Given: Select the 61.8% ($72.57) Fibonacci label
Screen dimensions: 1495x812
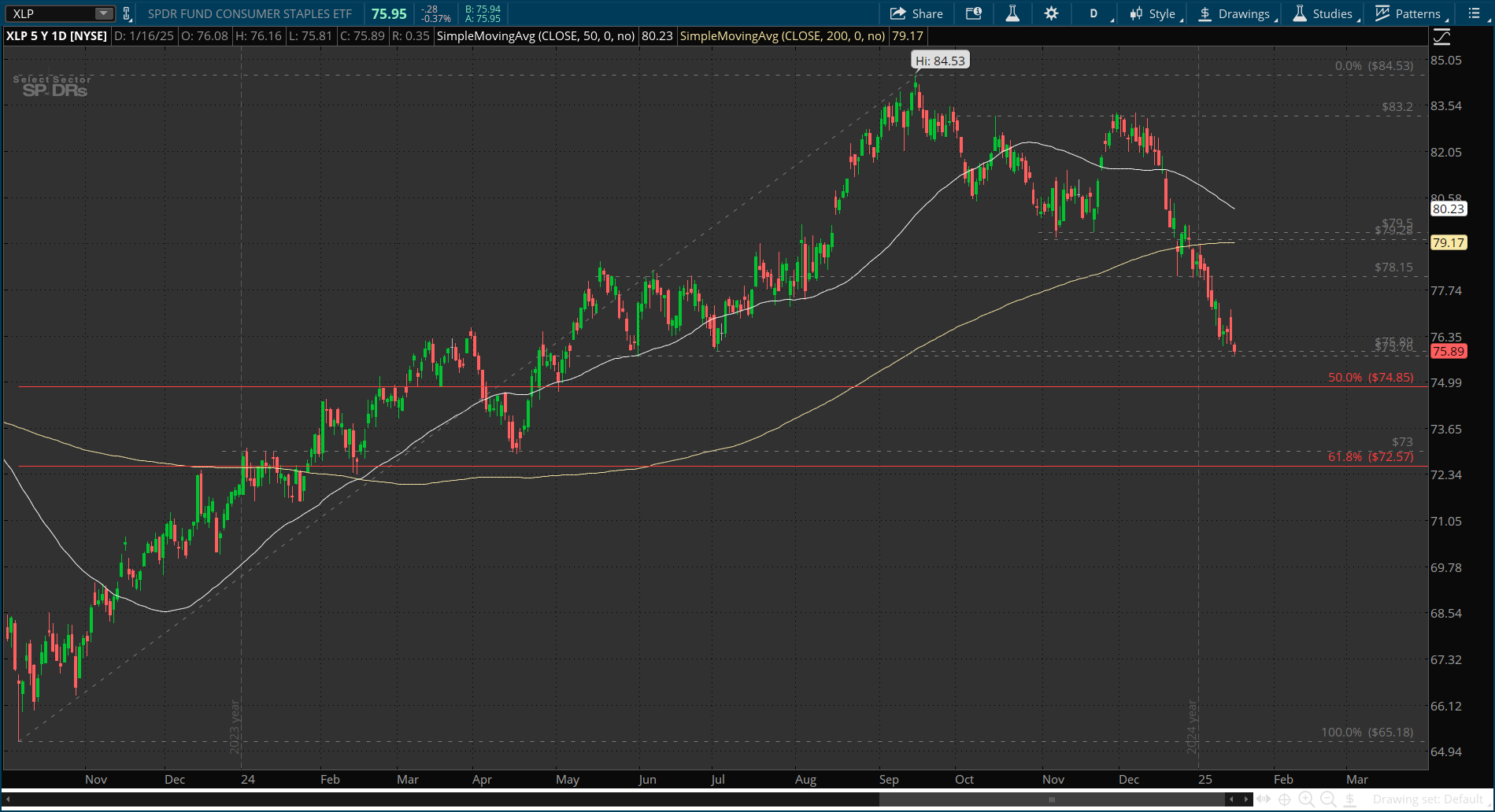Looking at the screenshot, I should tap(1371, 457).
